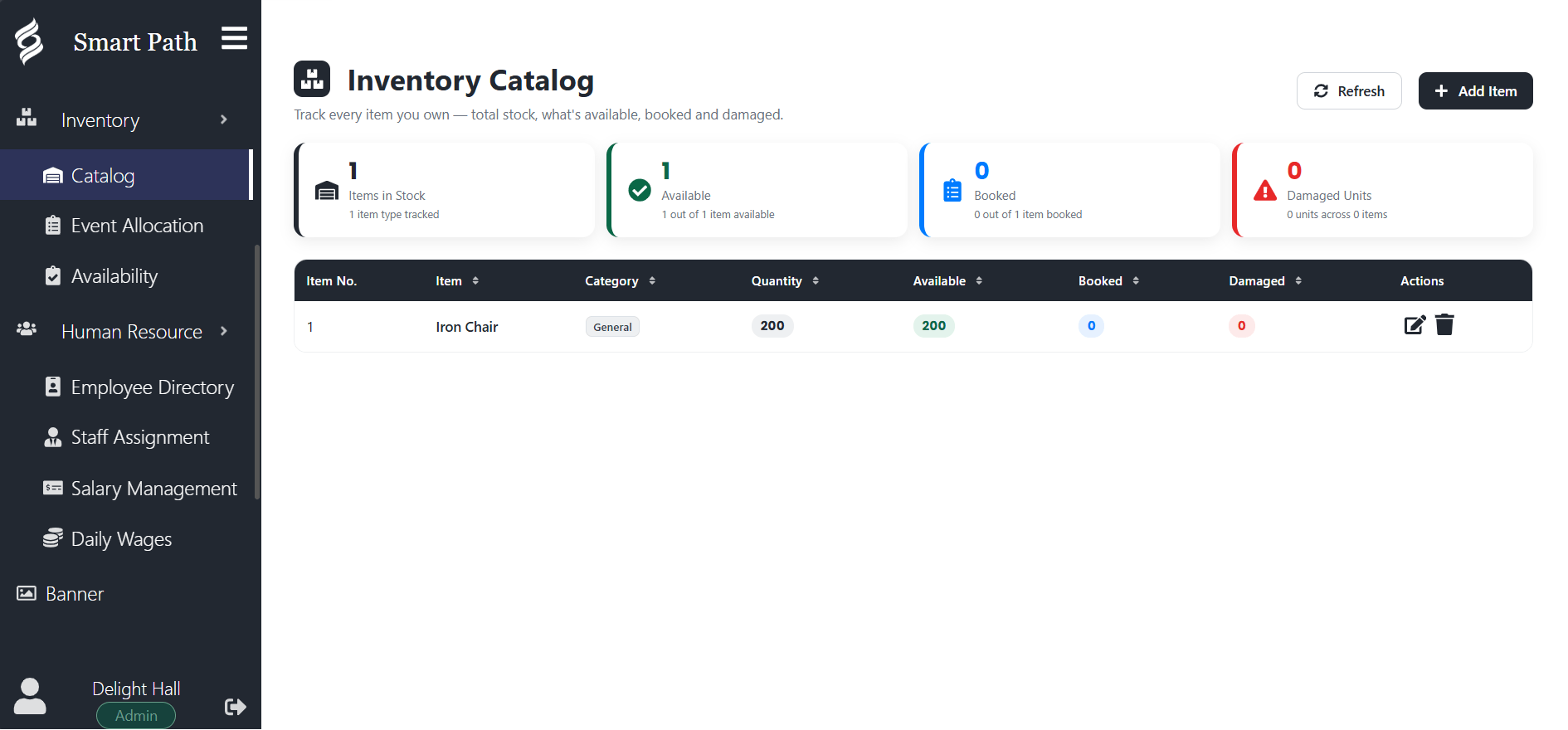Click the quantity 200 gray badge
The width and height of the screenshot is (1568, 730).
pyautogui.click(x=772, y=326)
